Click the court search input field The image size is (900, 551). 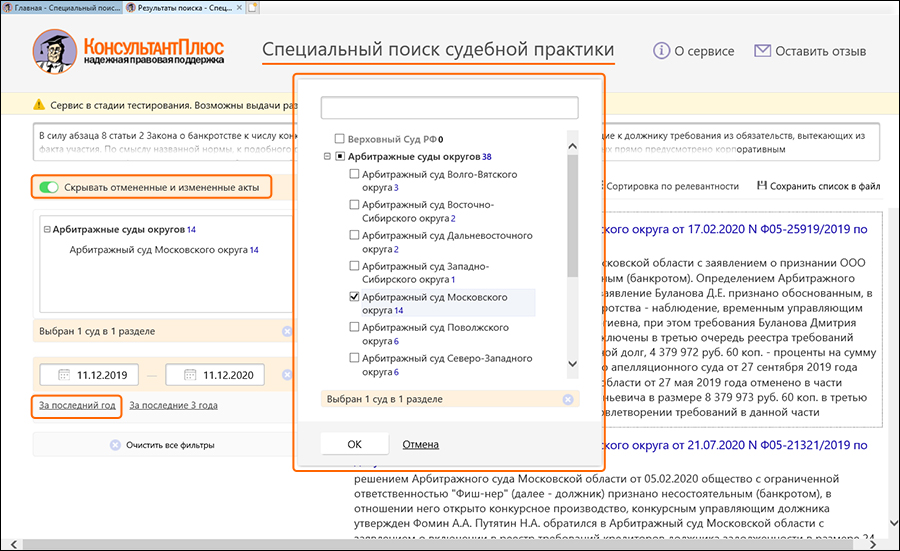(449, 108)
